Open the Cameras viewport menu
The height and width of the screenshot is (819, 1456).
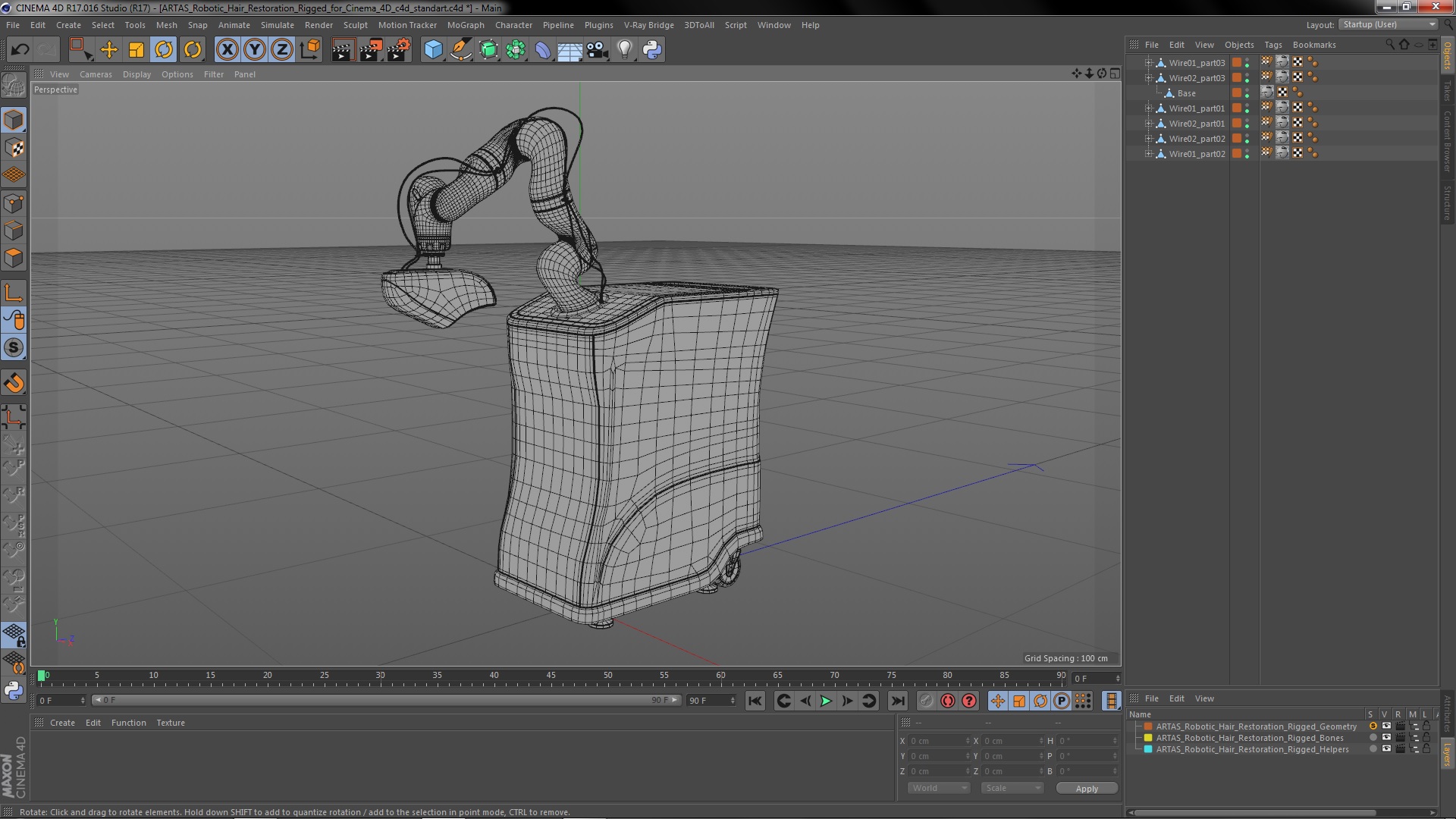[x=96, y=74]
